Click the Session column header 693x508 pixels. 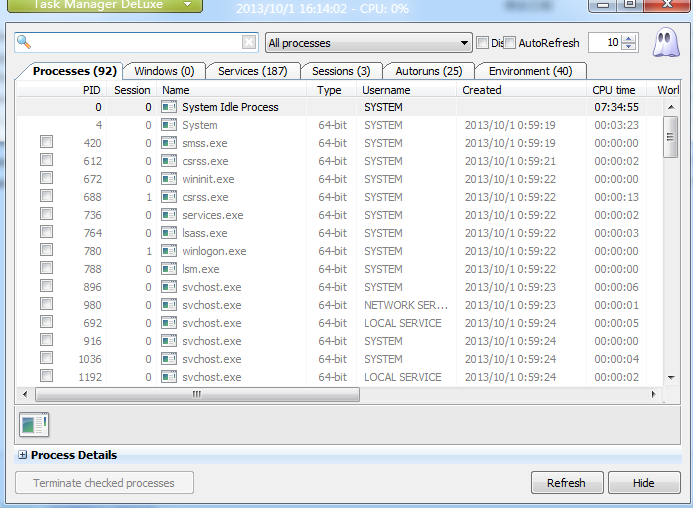(132, 90)
